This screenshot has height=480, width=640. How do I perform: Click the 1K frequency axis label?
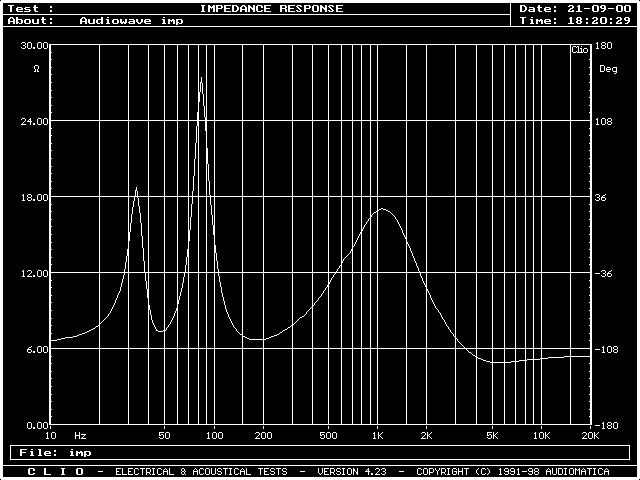coord(378,436)
